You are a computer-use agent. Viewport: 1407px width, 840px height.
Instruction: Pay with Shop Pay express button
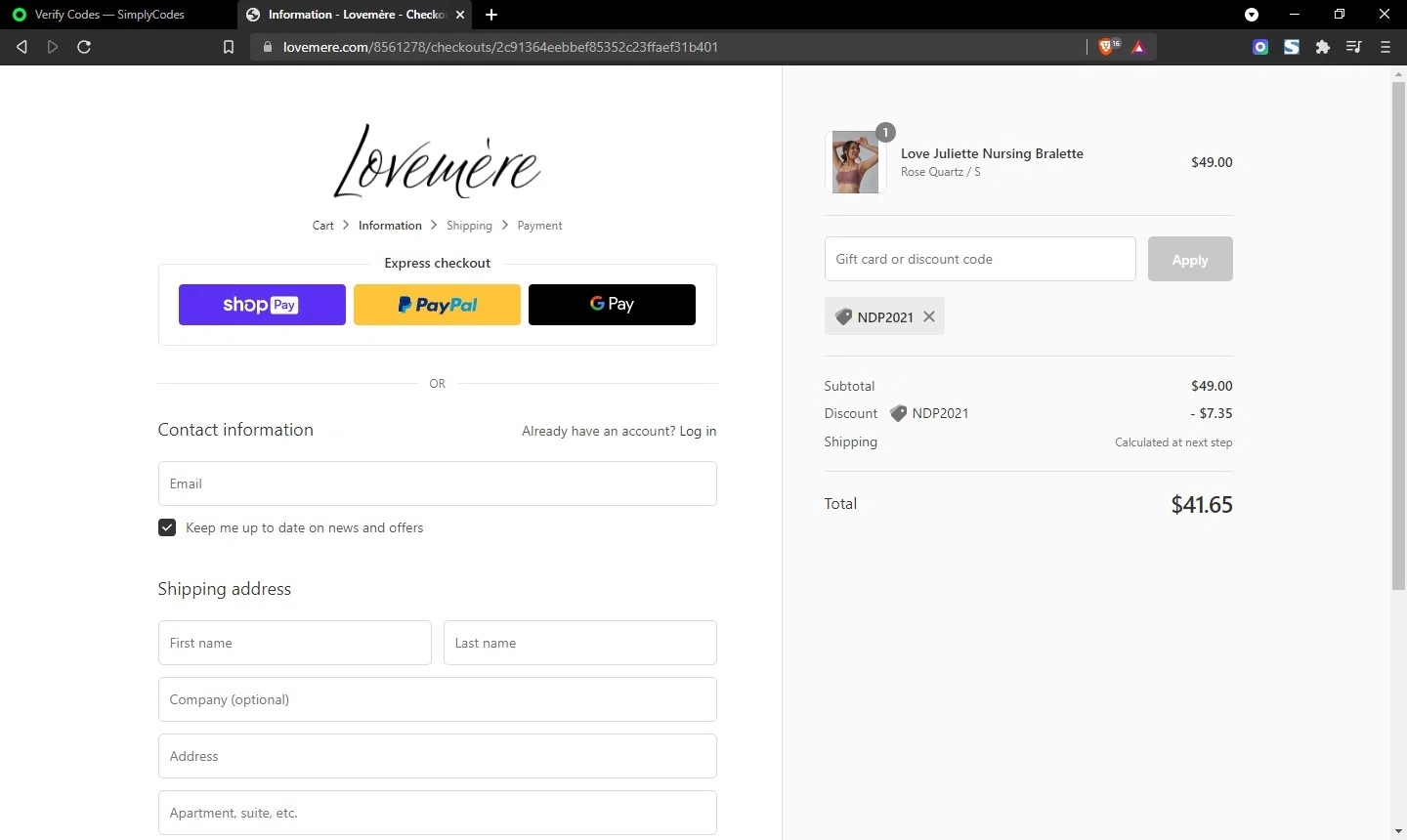262,305
